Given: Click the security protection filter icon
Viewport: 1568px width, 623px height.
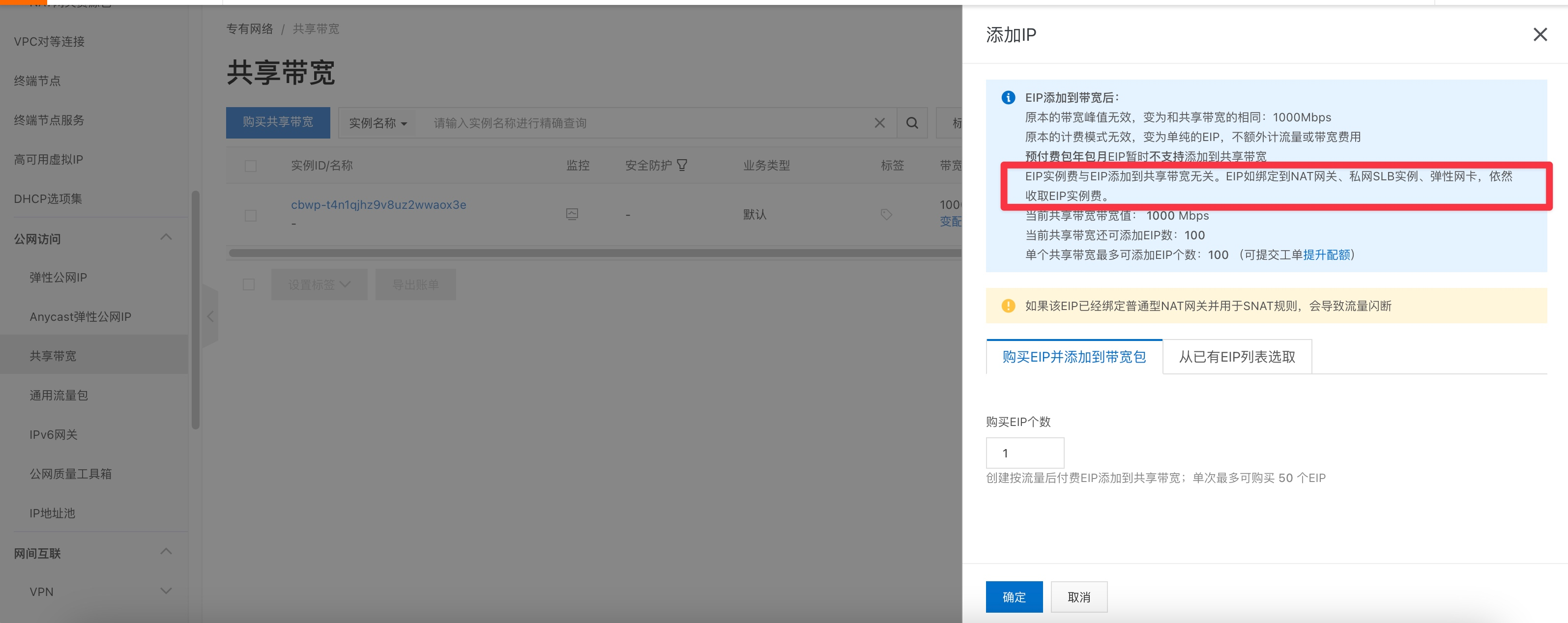Looking at the screenshot, I should pos(682,165).
